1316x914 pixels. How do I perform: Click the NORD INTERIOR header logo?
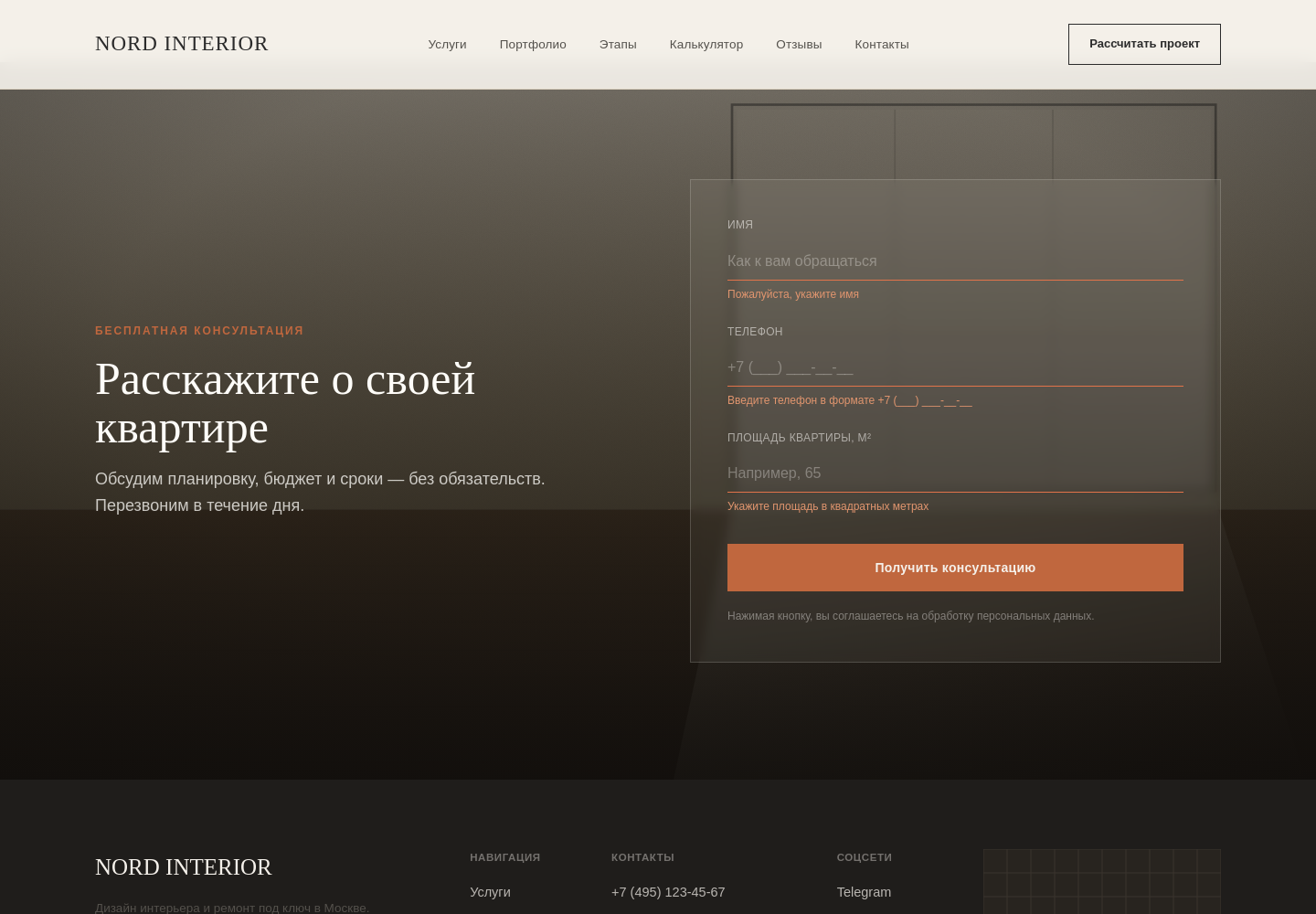pos(182,44)
